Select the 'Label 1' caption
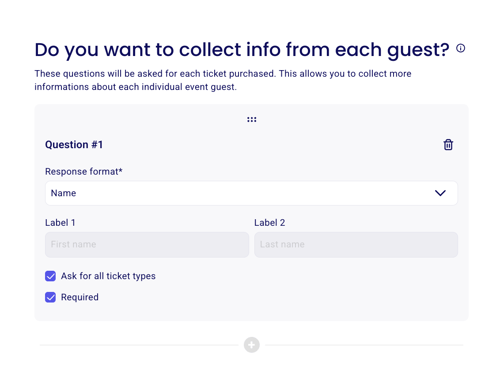Screen dimensions: 500x366 (60, 223)
